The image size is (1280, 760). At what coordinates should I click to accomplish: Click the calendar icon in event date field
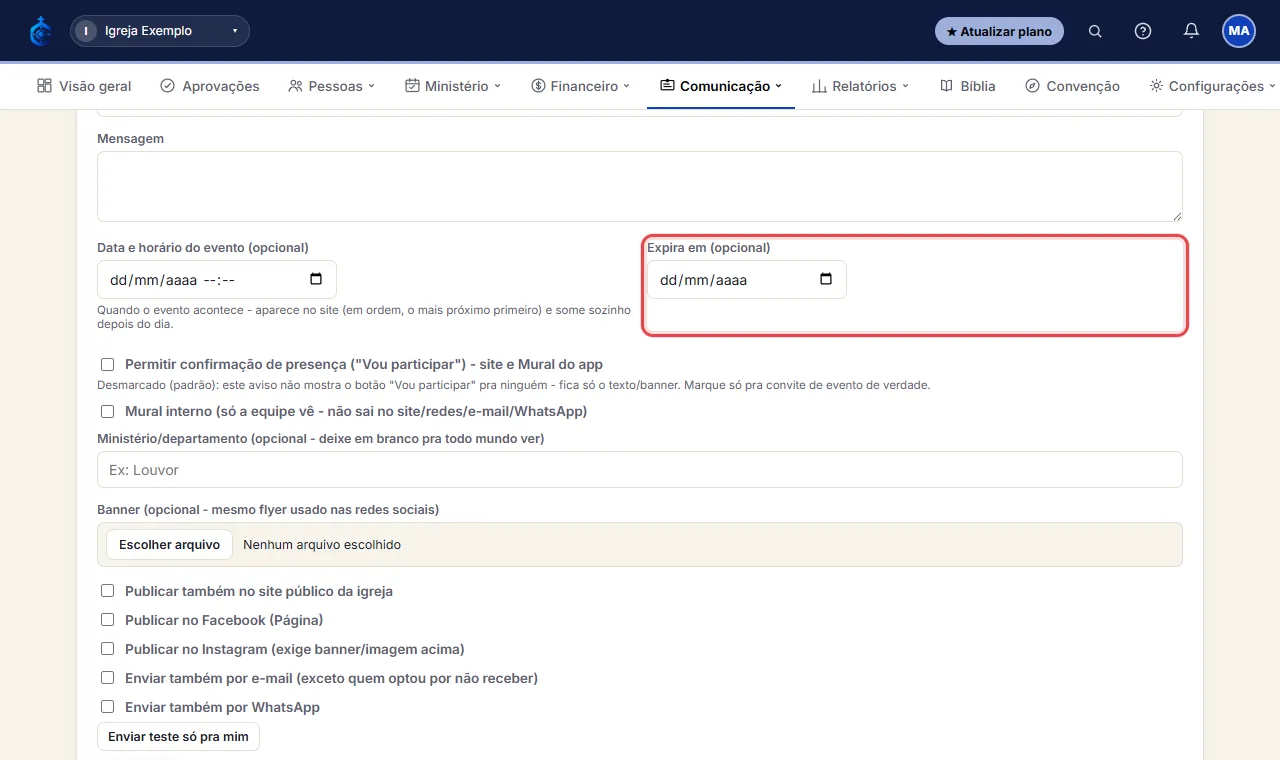coord(316,279)
